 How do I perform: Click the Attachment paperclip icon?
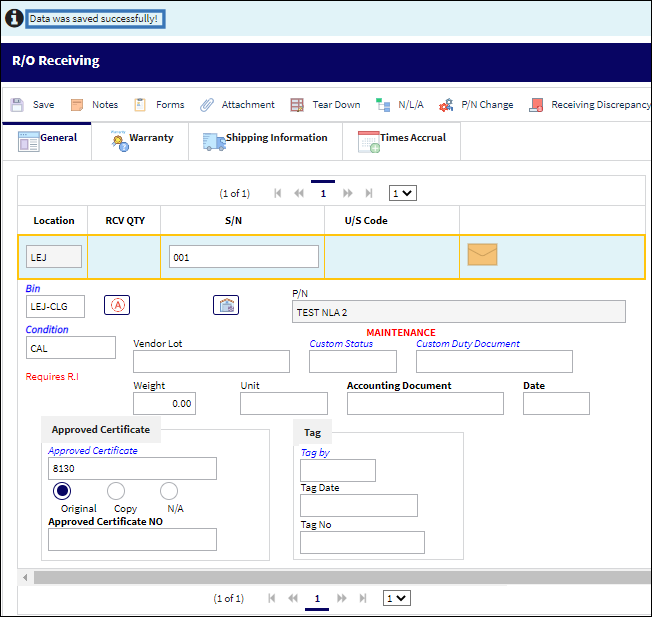206,105
